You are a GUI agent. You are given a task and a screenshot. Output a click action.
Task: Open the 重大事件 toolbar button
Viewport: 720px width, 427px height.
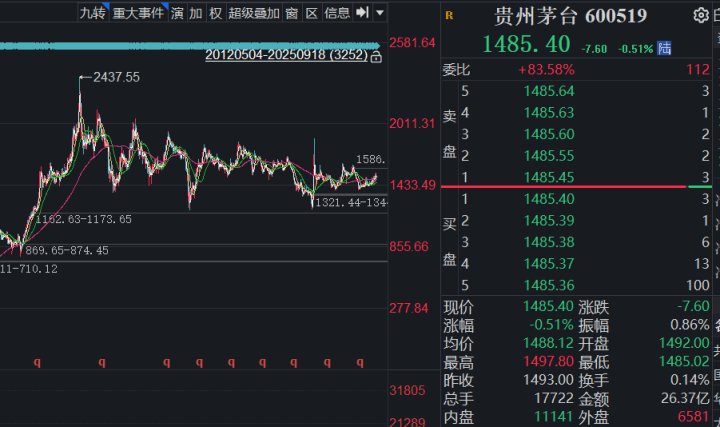[x=139, y=13]
